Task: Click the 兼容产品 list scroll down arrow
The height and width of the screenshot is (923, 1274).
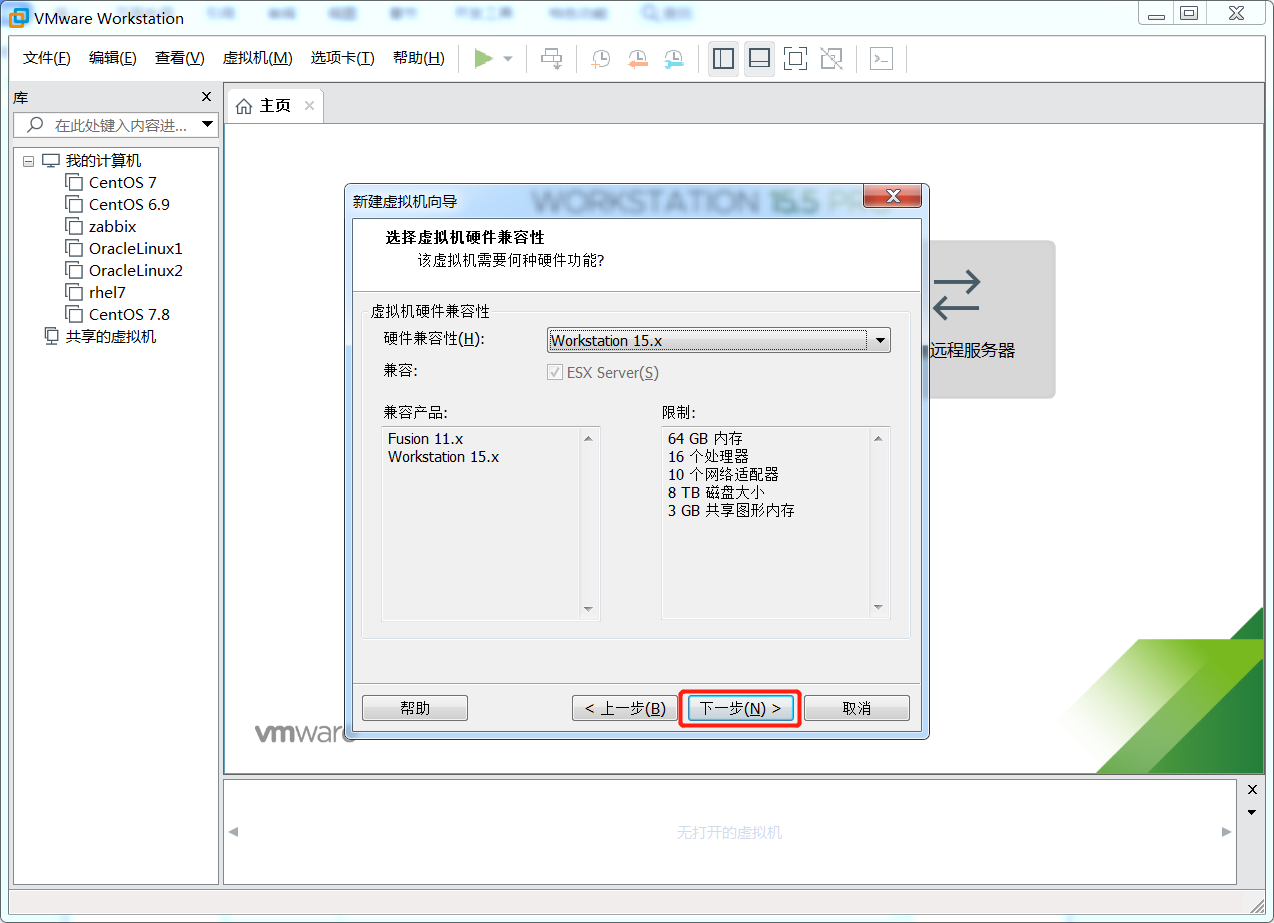Action: 588,609
